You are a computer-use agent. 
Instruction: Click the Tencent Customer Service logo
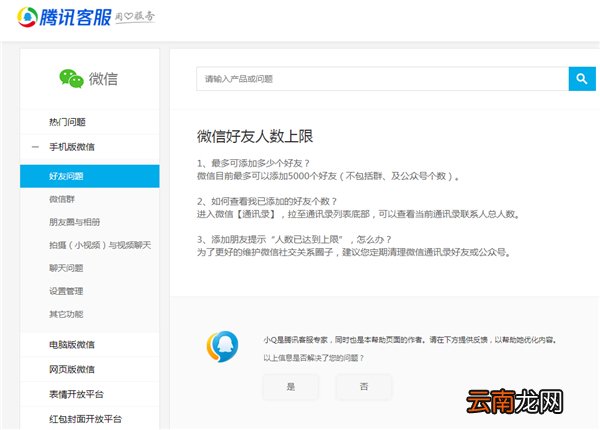click(x=64, y=17)
